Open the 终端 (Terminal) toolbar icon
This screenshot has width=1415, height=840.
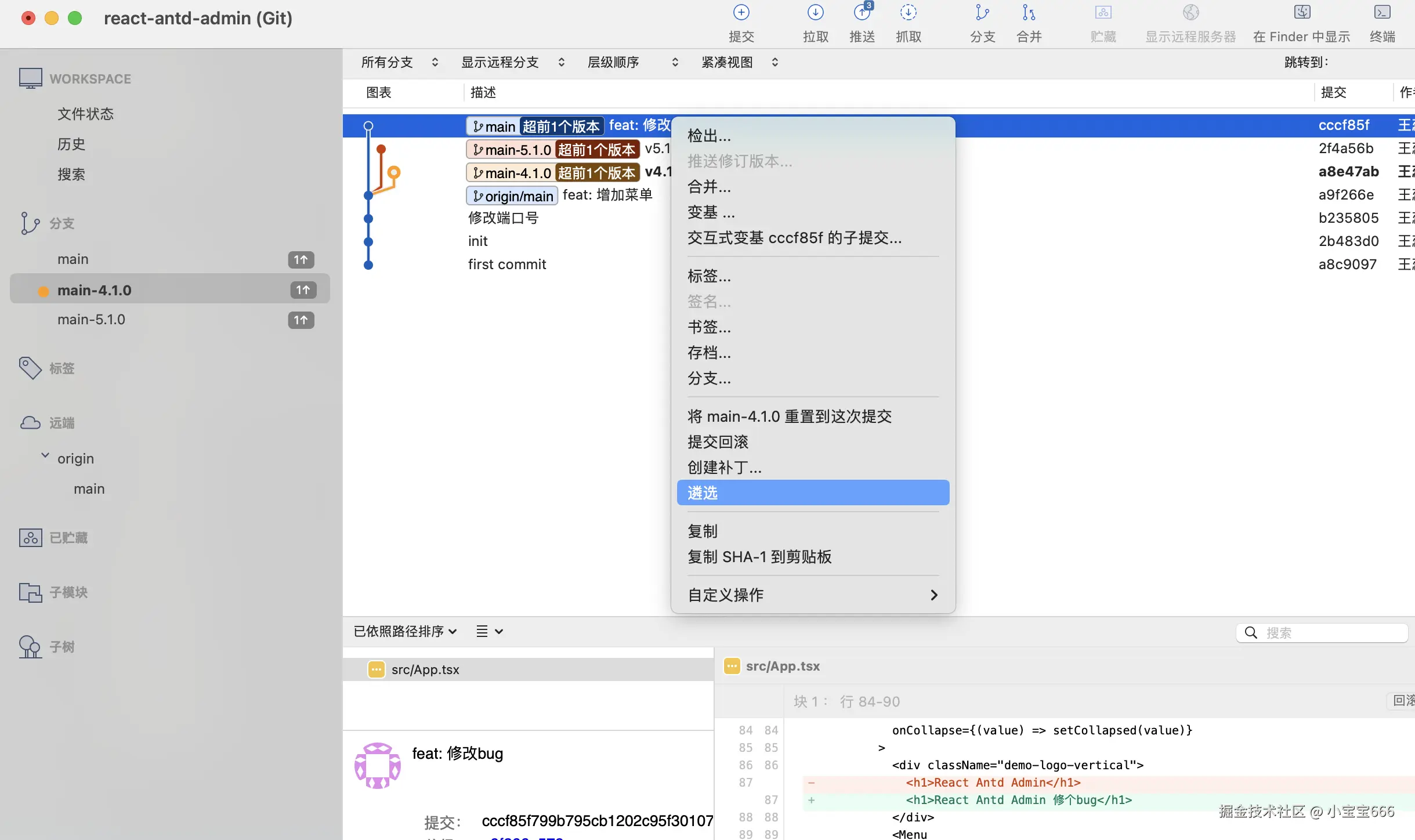tap(1382, 13)
